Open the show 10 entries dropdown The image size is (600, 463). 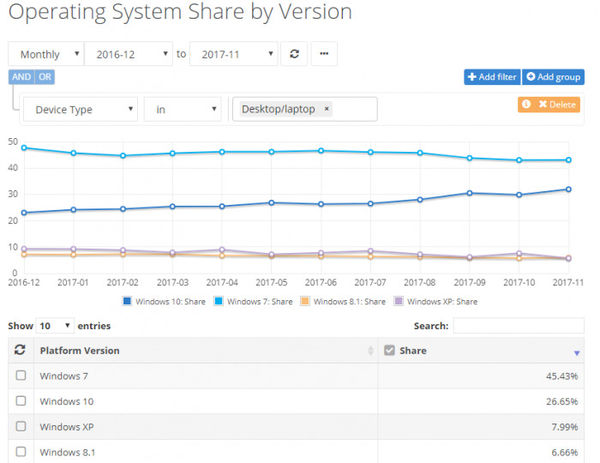[x=55, y=326]
